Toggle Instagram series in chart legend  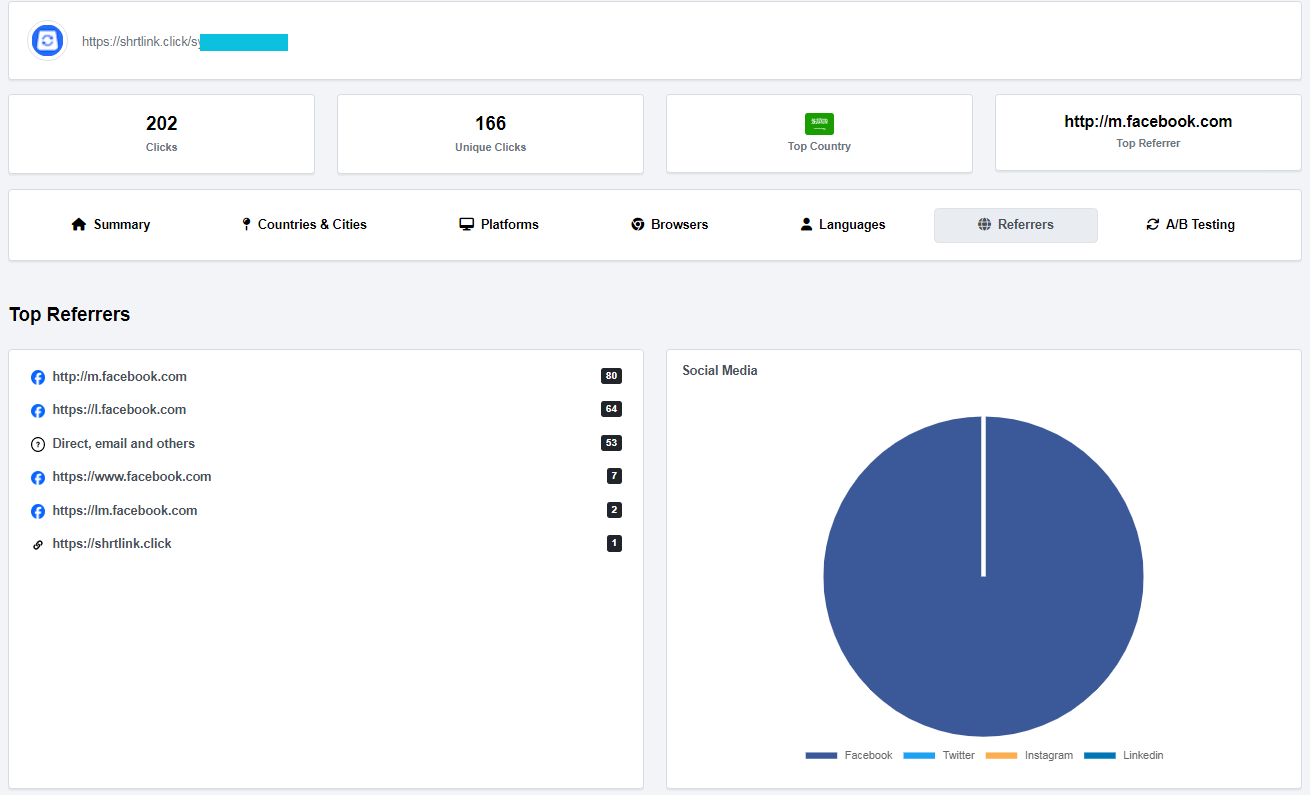1029,756
